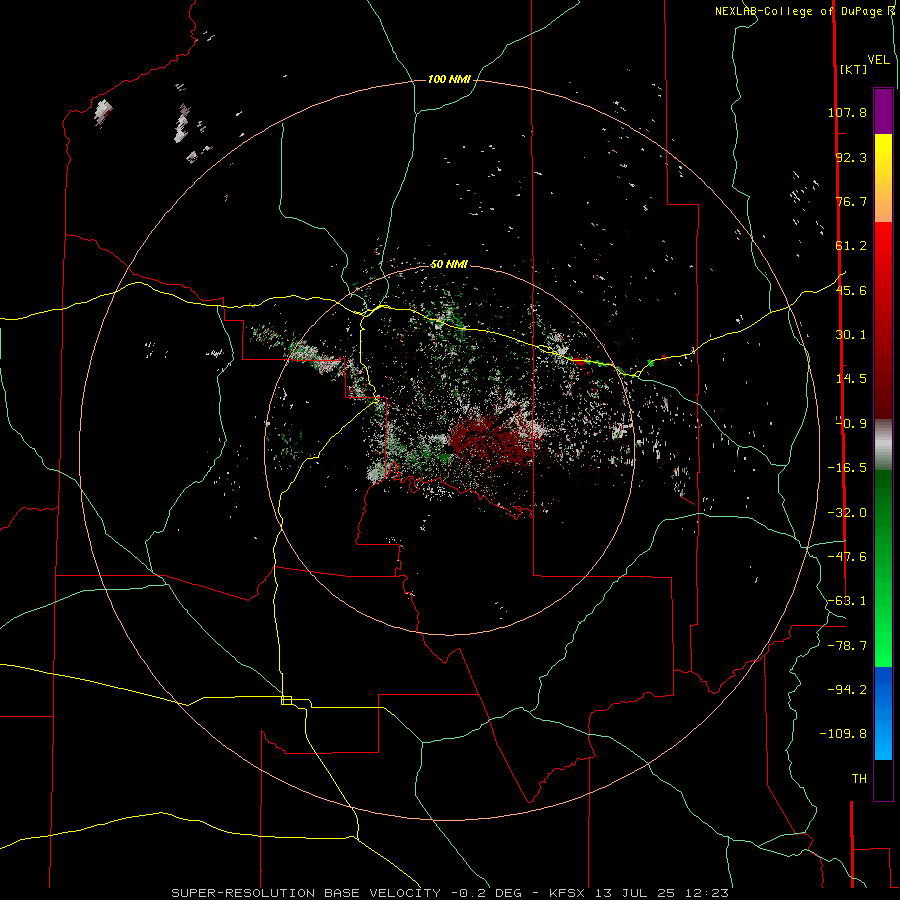900x900 pixels.
Task: Click the NEXLAB-College of DuPage header text
Action: point(804,11)
